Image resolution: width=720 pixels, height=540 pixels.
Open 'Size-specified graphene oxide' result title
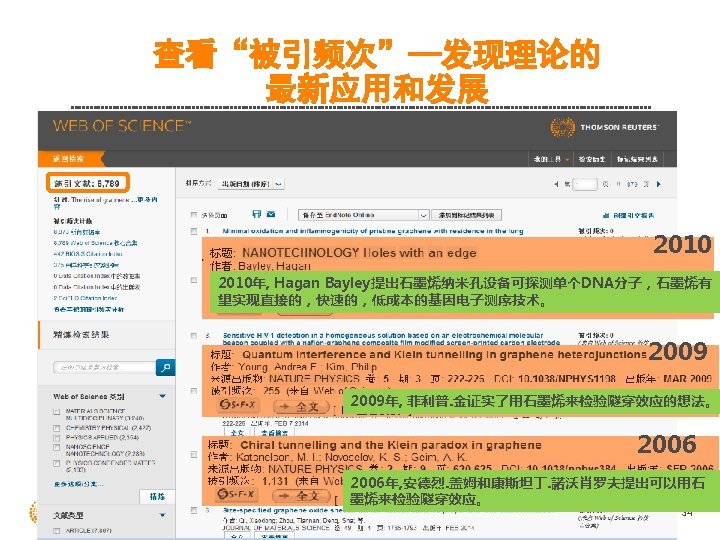[x=282, y=510]
